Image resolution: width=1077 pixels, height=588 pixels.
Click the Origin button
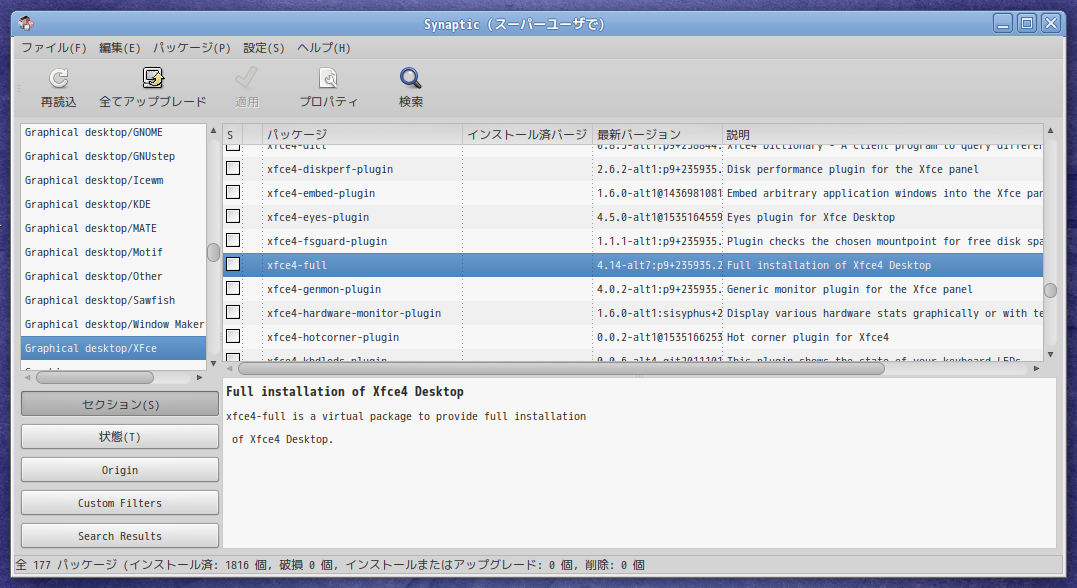point(120,470)
